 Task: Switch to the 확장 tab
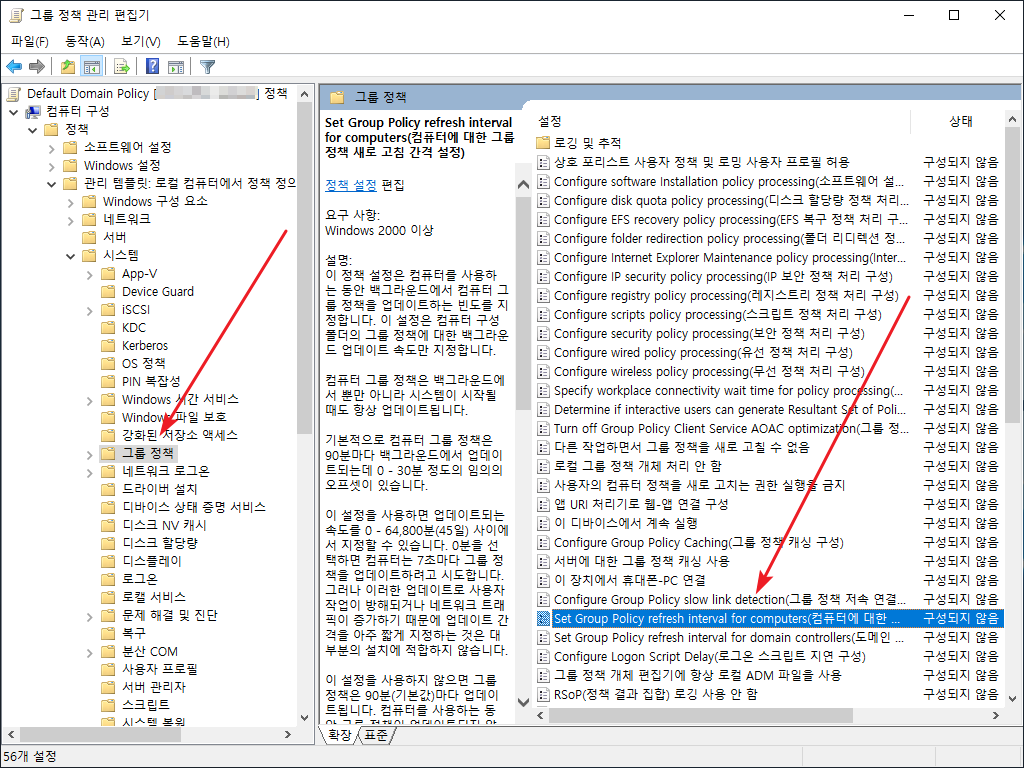340,735
